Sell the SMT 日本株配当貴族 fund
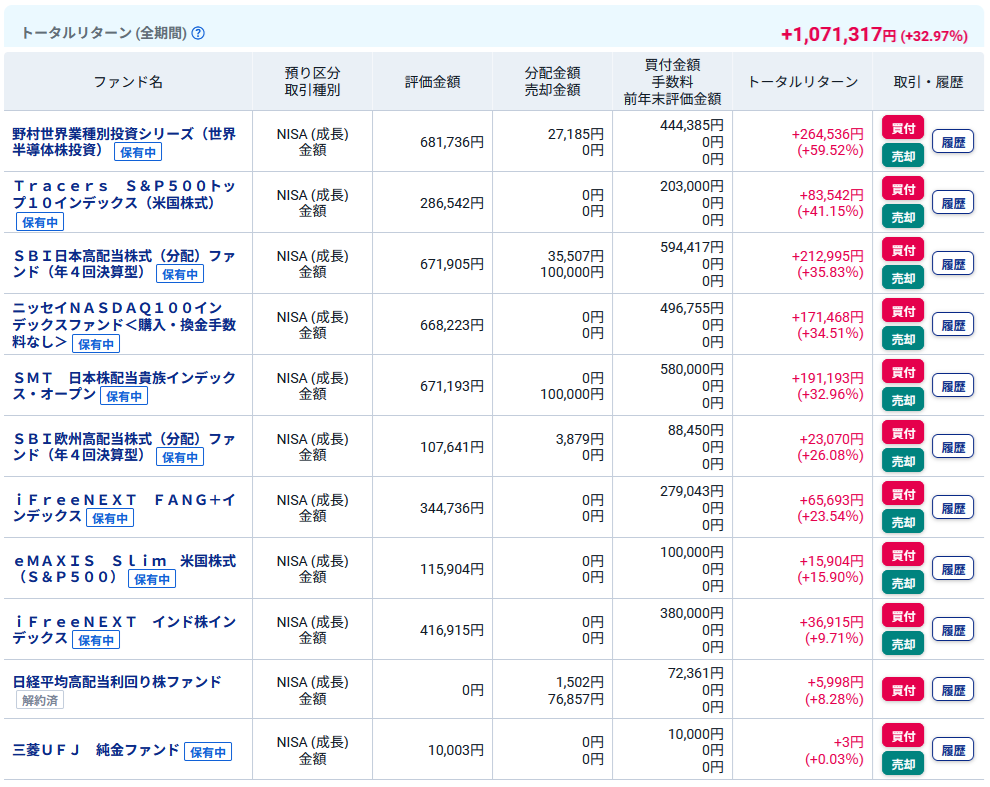 [903, 400]
